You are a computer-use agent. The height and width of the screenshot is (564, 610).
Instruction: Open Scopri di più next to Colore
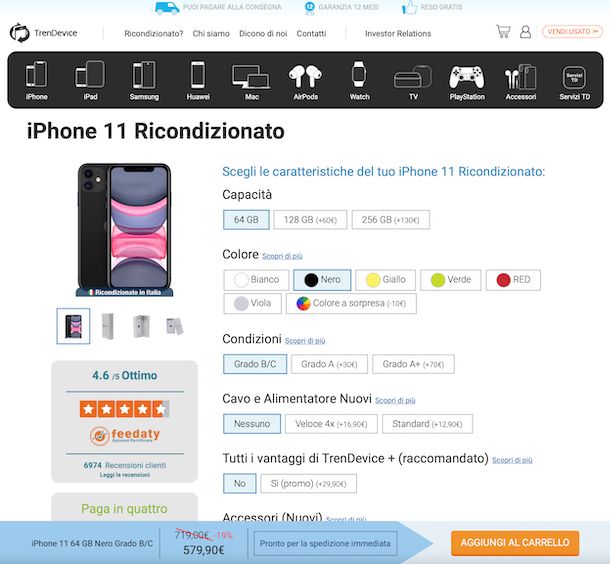[x=282, y=256]
